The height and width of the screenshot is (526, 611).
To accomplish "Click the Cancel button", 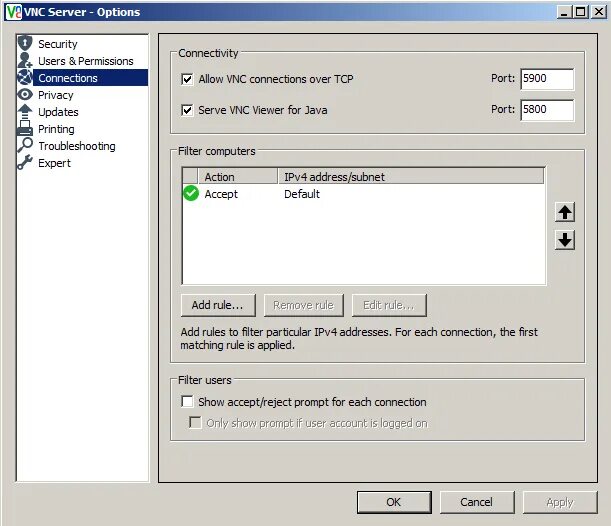I will coord(477,502).
